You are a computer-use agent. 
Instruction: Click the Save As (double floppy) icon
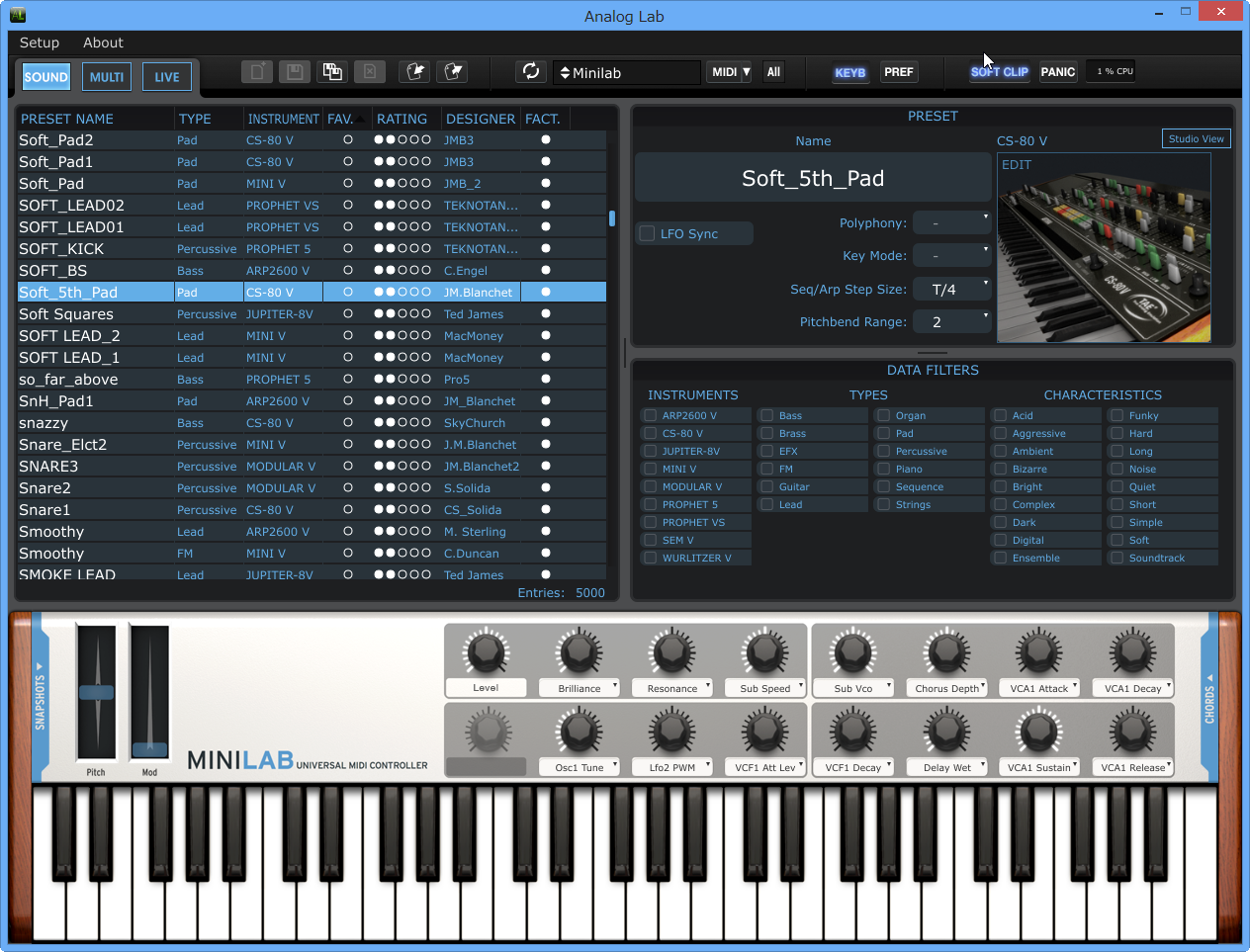click(x=332, y=71)
